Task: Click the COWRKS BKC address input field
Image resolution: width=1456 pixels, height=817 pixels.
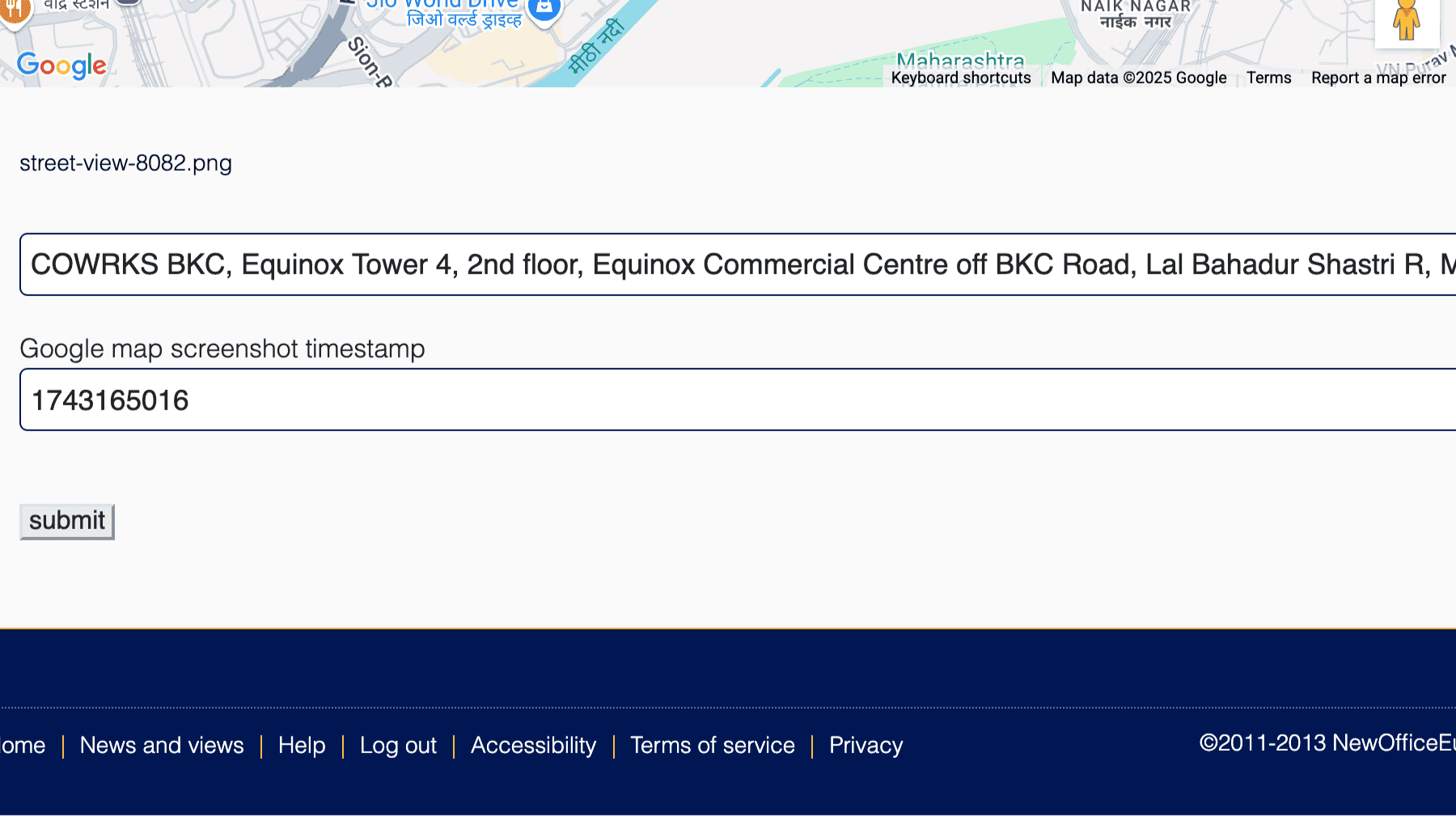Action: pyautogui.click(x=738, y=265)
